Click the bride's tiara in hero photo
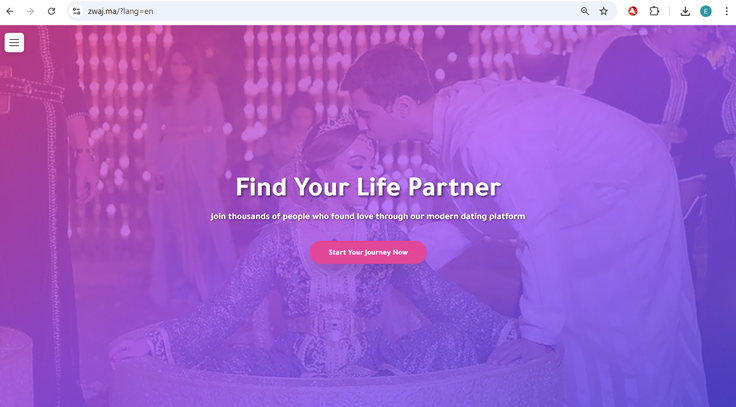The height and width of the screenshot is (407, 736). coord(336,124)
